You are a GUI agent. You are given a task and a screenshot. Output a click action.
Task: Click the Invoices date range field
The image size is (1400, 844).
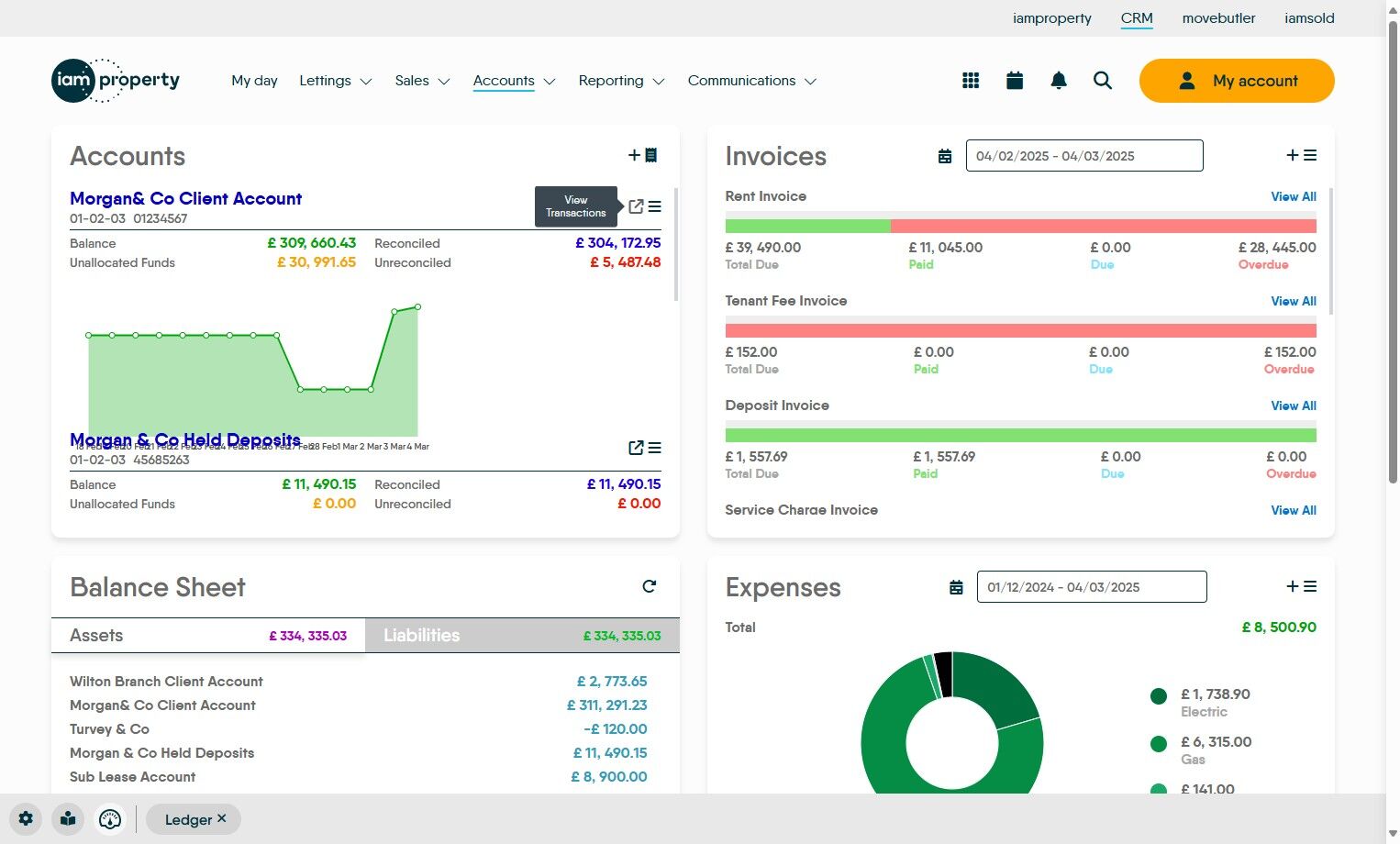coord(1084,156)
